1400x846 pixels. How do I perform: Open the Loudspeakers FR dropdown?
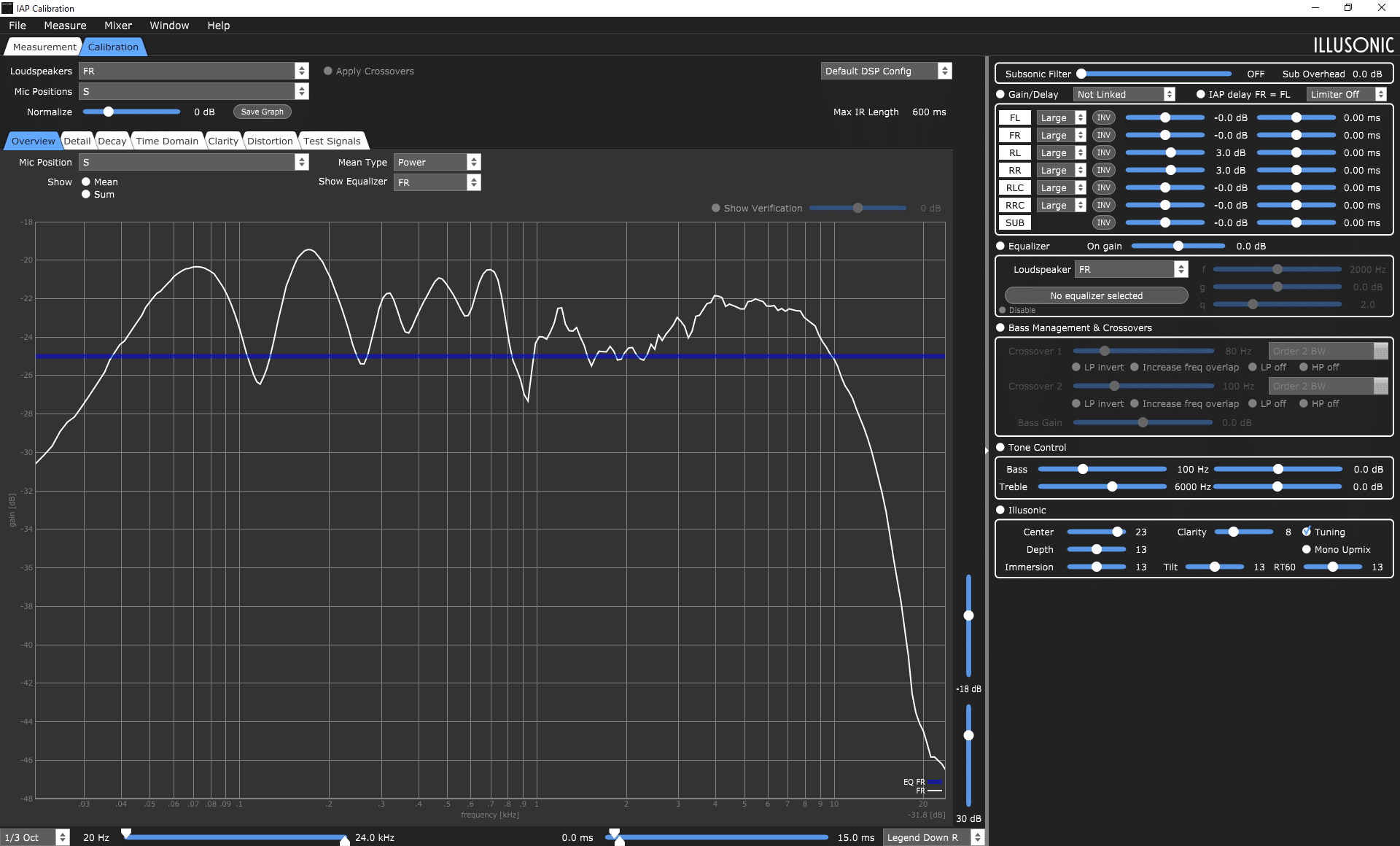[x=194, y=71]
